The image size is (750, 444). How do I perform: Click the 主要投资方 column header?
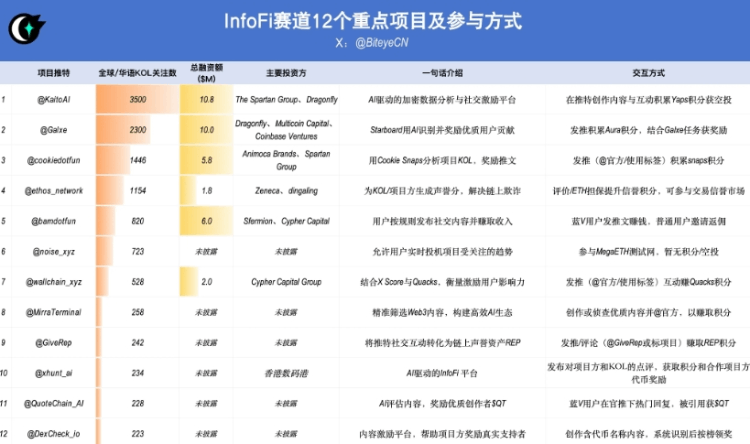286,73
